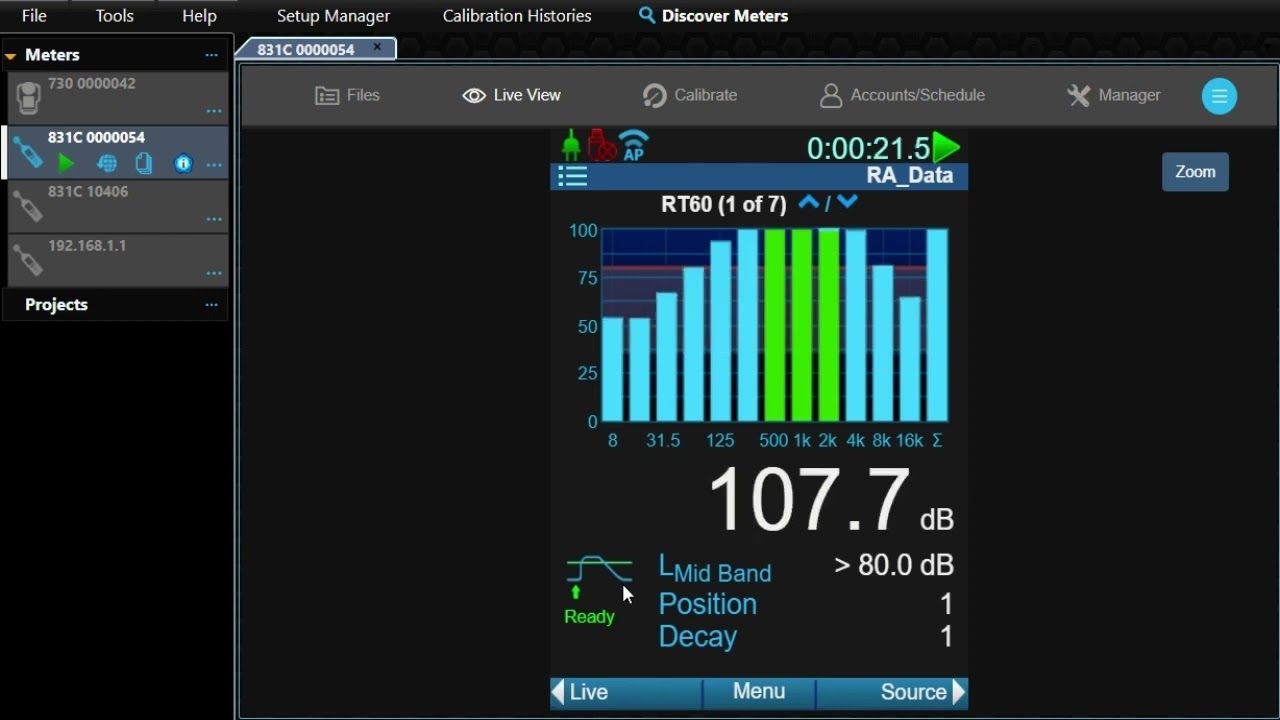Click the Zoom button
Image resolution: width=1280 pixels, height=720 pixels.
coord(1195,172)
